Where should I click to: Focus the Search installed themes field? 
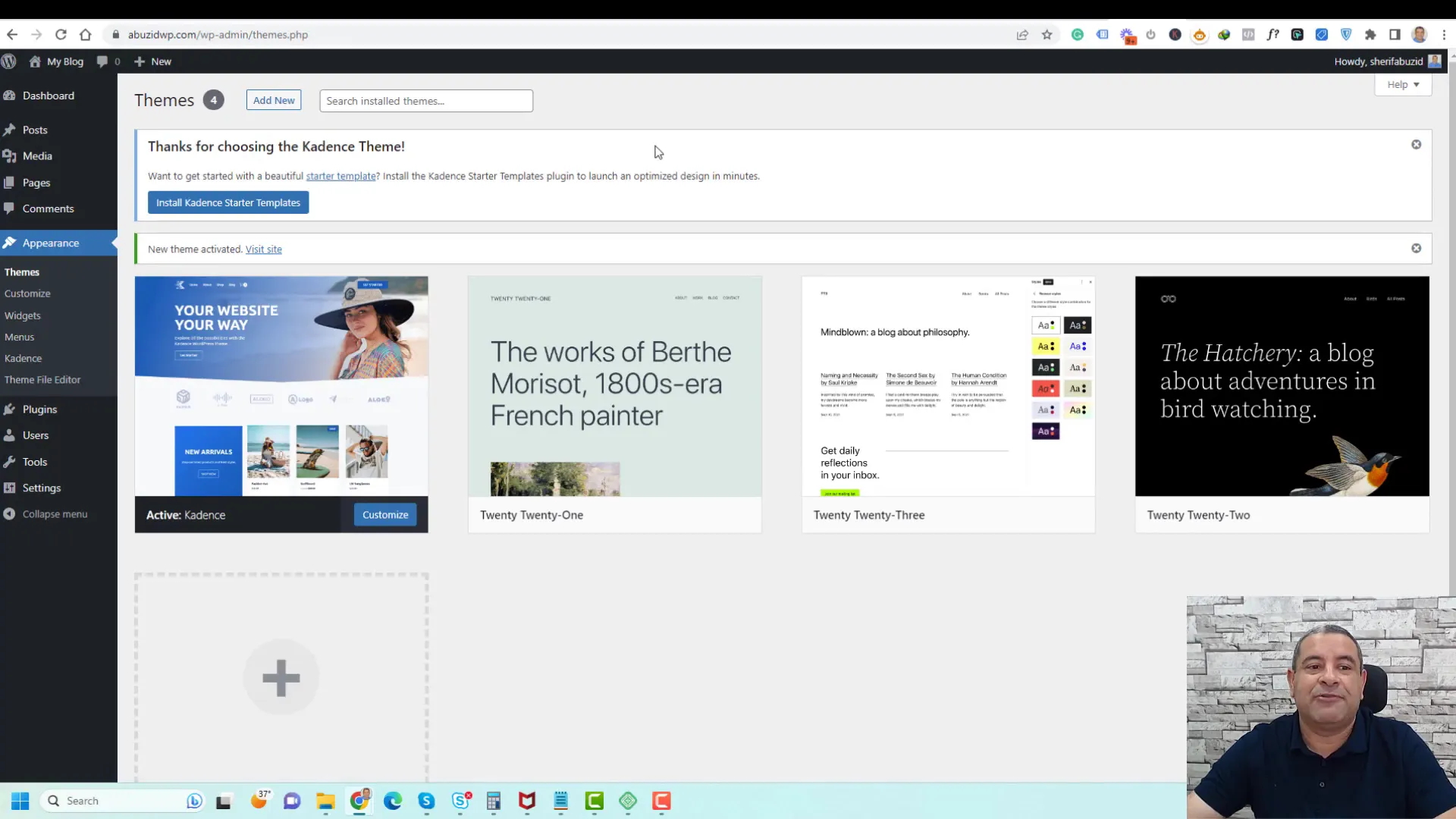tap(426, 101)
